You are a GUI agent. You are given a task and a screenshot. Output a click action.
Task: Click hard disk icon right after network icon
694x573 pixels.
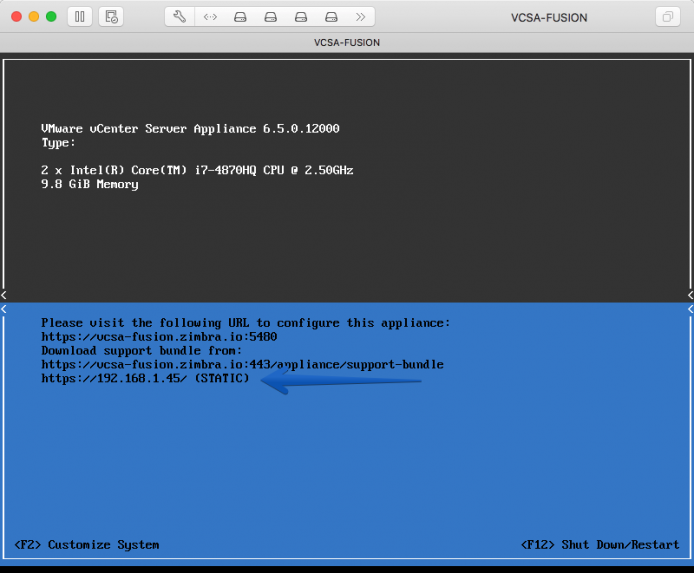(x=240, y=17)
